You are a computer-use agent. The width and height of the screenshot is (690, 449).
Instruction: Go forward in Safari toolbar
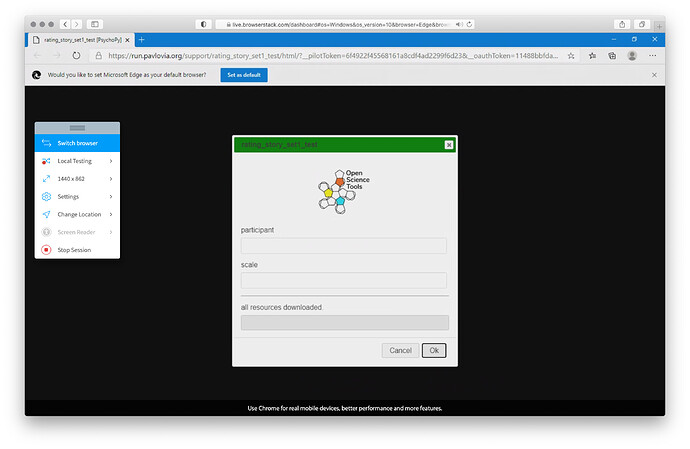point(77,24)
